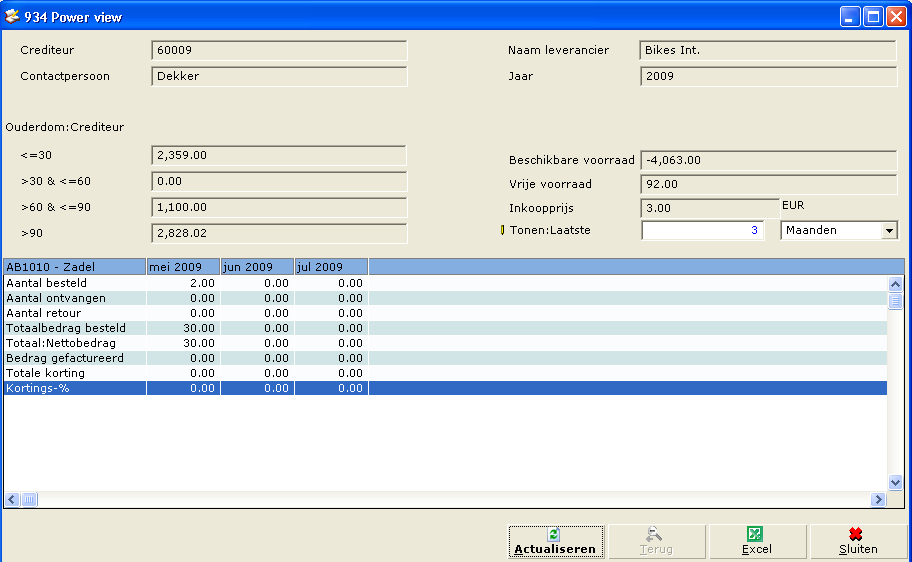Viewport: 912px width, 562px height.
Task: Select the Totaalbedrag besteld row
Action: [75, 328]
